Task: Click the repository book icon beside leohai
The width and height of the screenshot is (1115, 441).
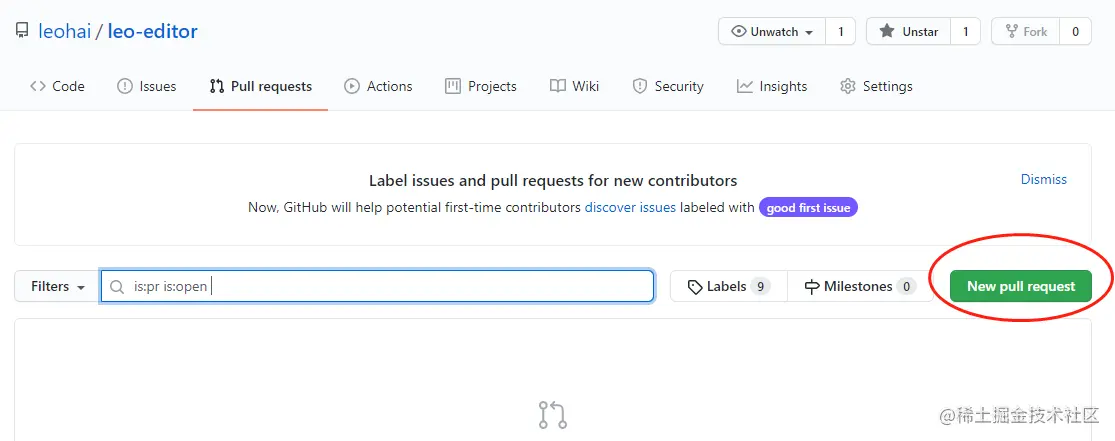Action: (22, 31)
